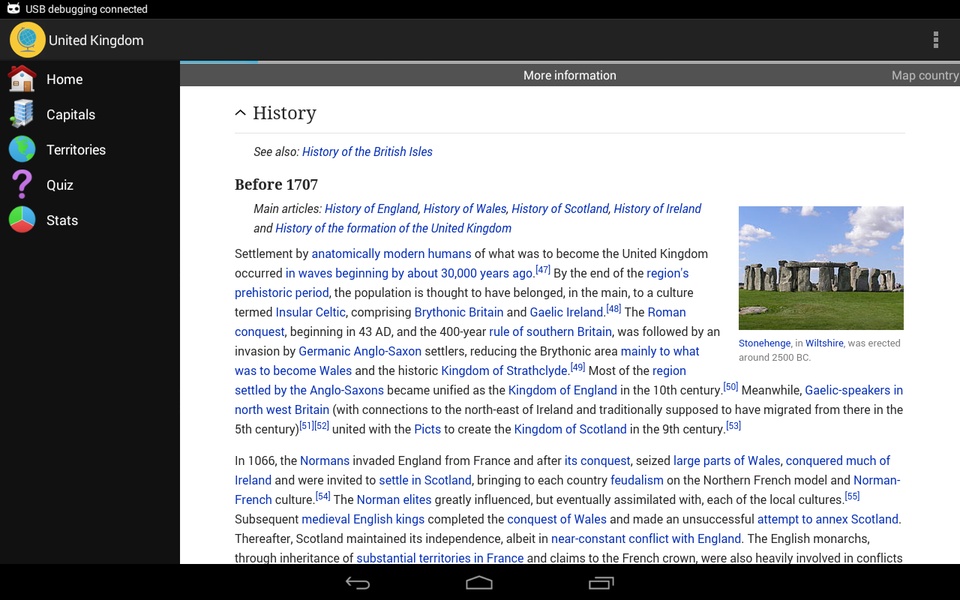The height and width of the screenshot is (600, 960).
Task: Follow the History of Wales link
Action: click(465, 209)
